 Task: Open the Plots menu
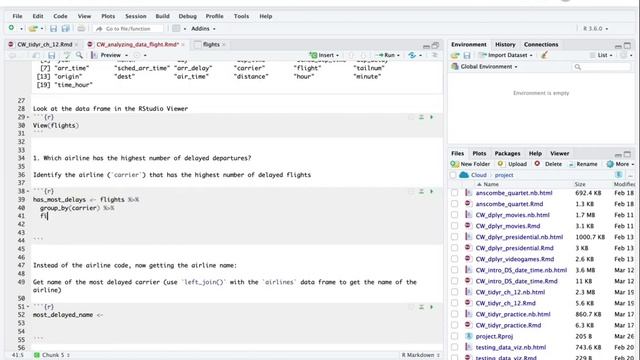tap(108, 16)
